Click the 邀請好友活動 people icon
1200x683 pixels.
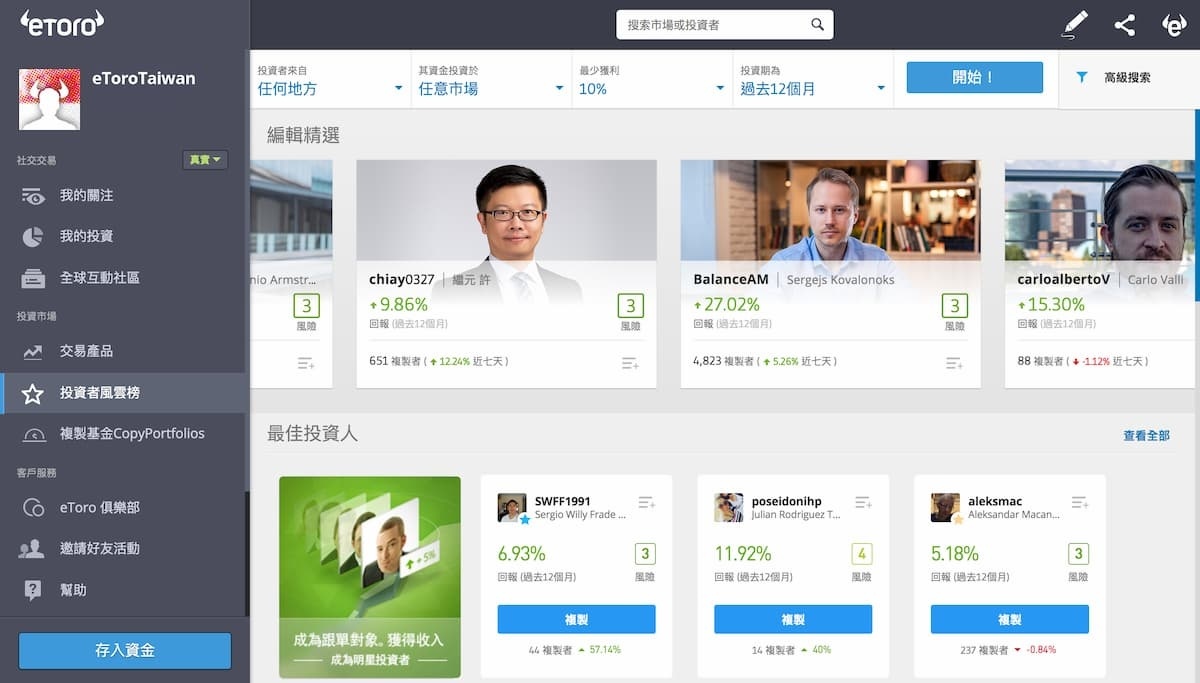(33, 549)
